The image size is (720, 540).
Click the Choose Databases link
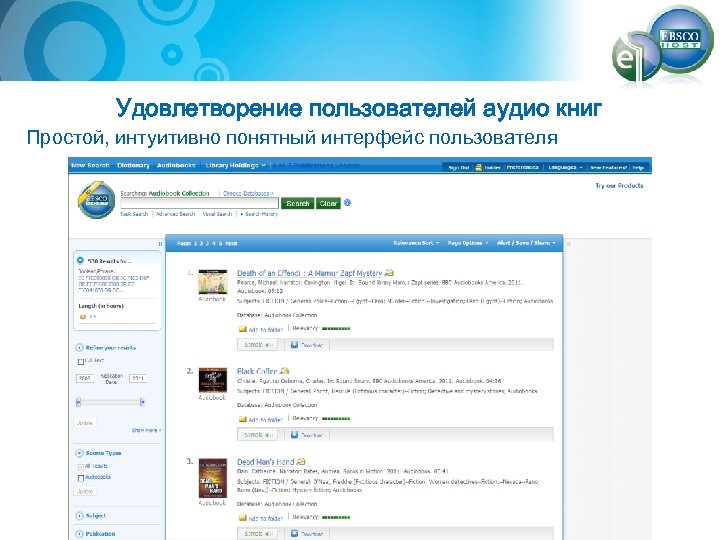click(248, 193)
